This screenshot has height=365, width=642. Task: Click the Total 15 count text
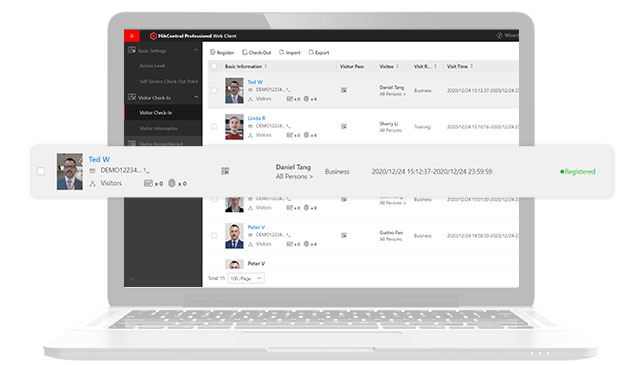pos(217,278)
